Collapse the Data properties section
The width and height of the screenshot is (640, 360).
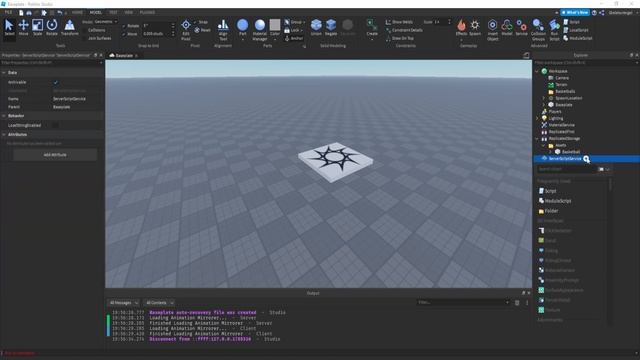click(4, 73)
